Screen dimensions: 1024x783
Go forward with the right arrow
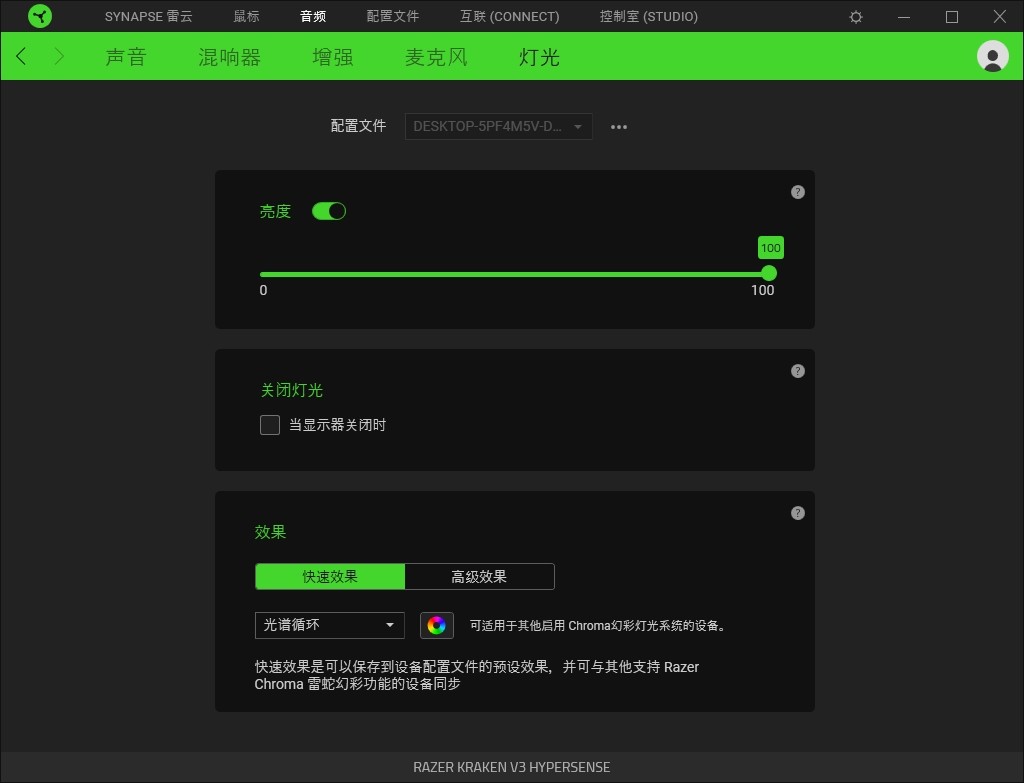tap(59, 56)
